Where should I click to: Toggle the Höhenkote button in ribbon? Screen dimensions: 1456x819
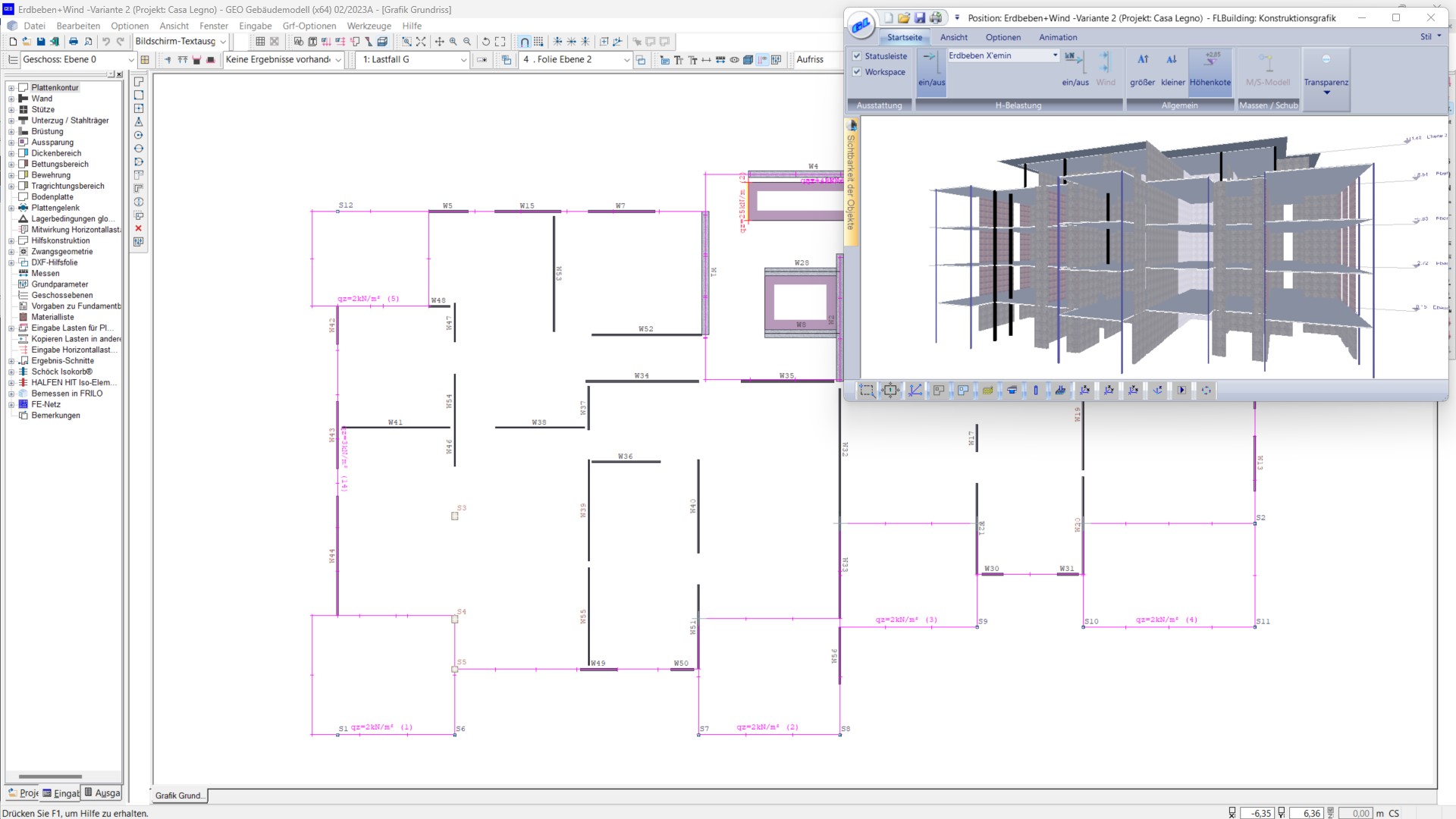point(1210,68)
